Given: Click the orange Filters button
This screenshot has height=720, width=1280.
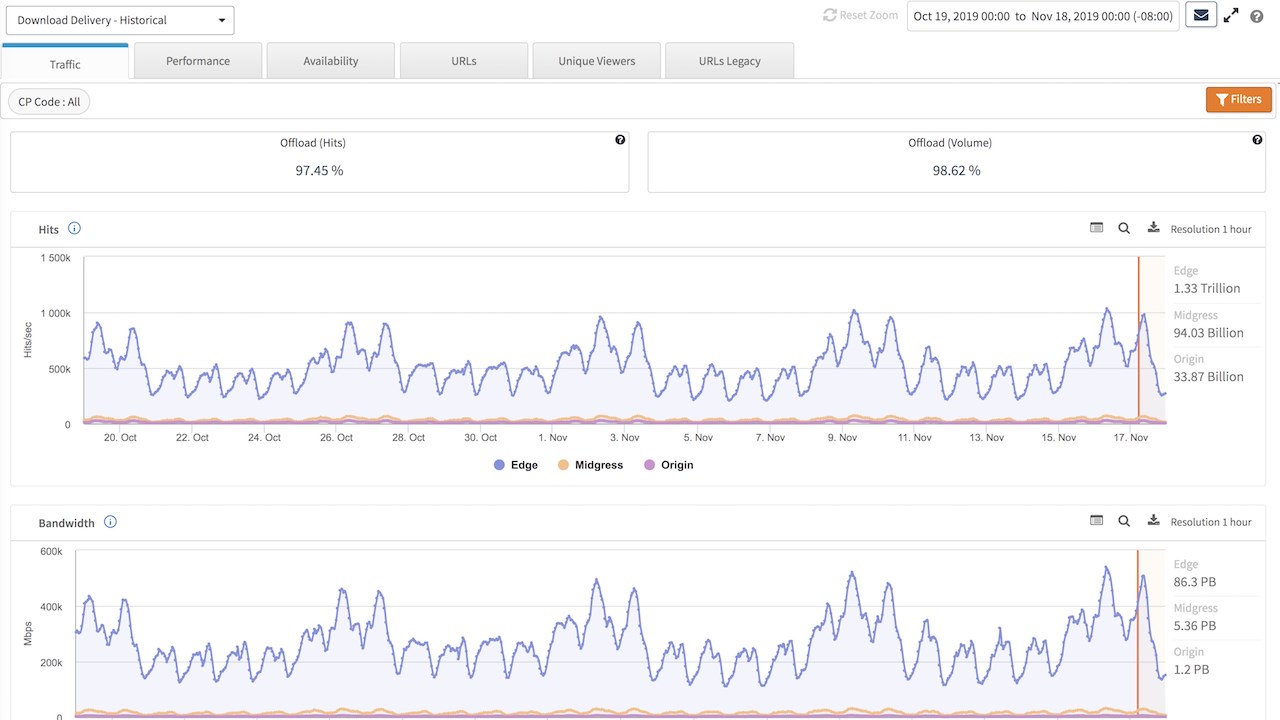Looking at the screenshot, I should click(1238, 100).
